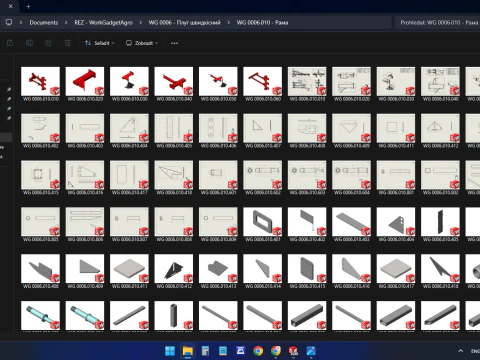
Task: Go to Documents in the breadcrumb
Action: tap(44, 22)
